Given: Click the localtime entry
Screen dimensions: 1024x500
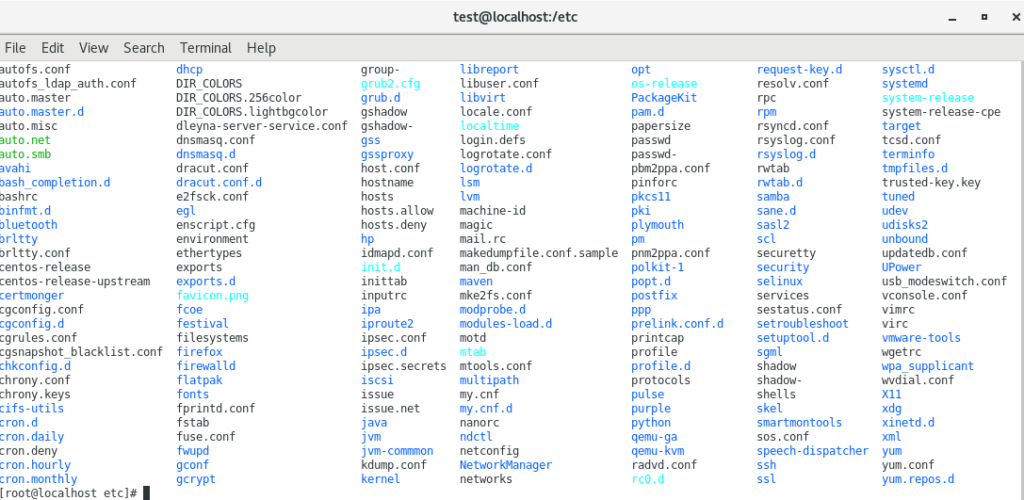Looking at the screenshot, I should tap(489, 126).
